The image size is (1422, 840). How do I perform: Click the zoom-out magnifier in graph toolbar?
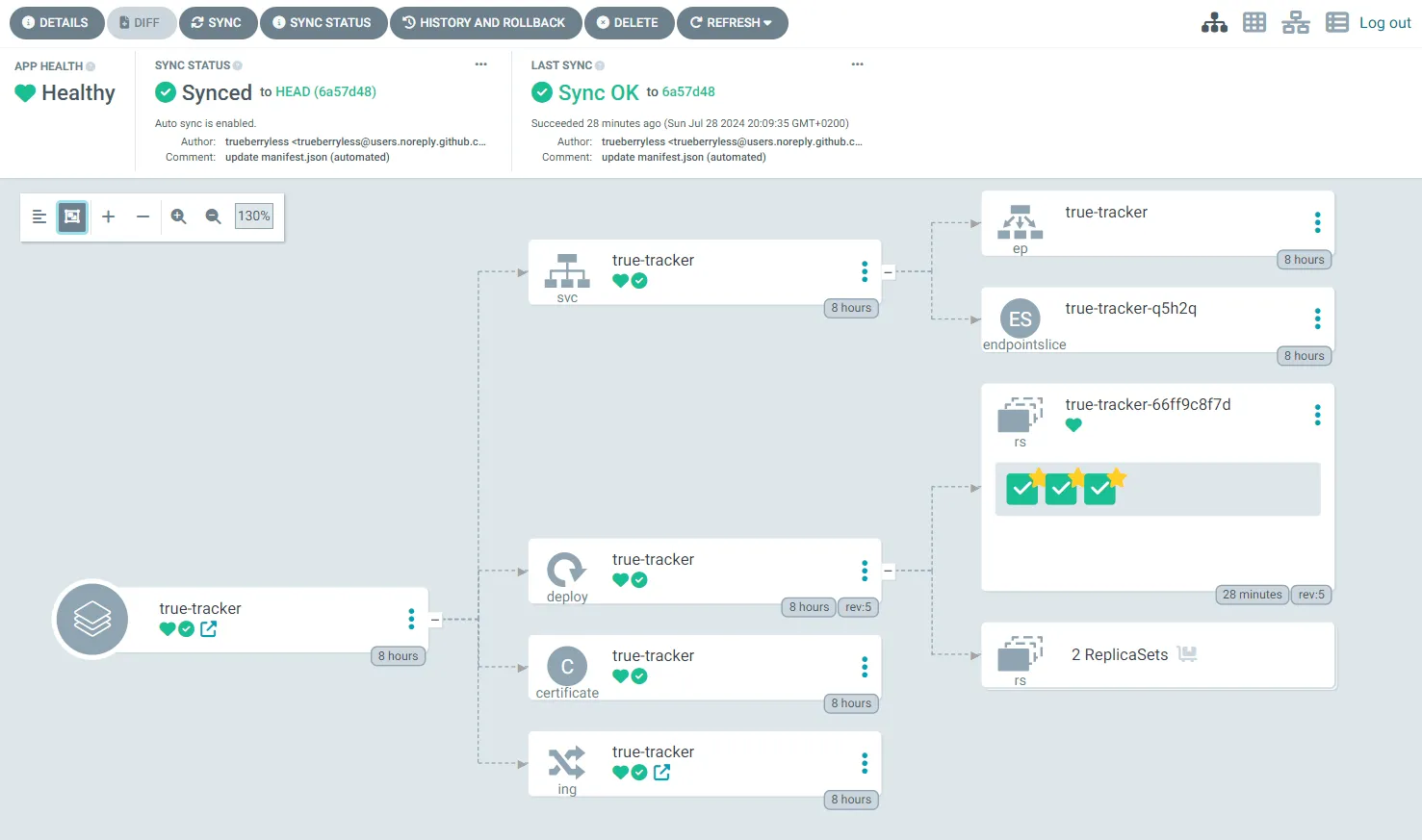(x=213, y=216)
